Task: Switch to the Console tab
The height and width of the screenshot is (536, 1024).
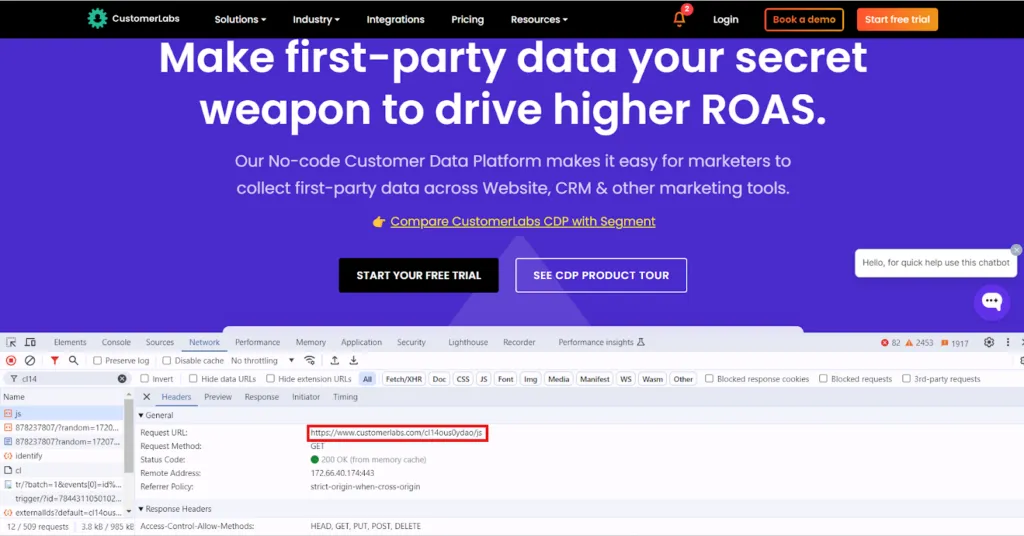Action: (116, 342)
